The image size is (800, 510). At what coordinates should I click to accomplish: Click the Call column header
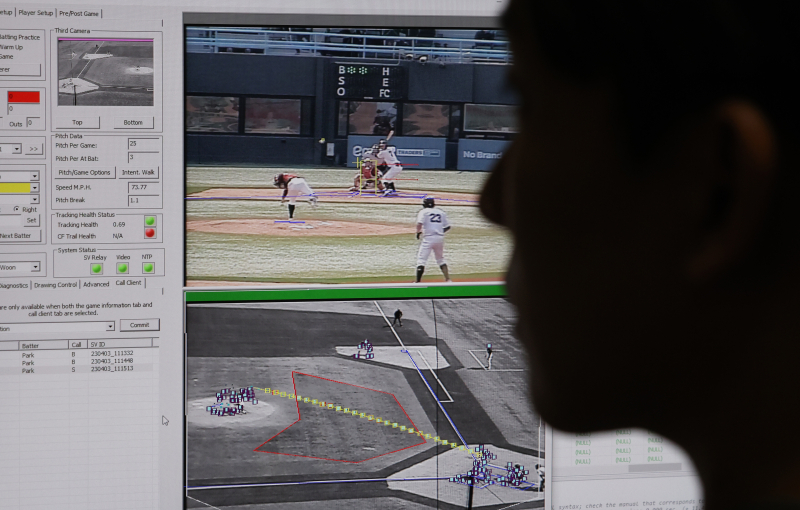click(78, 345)
